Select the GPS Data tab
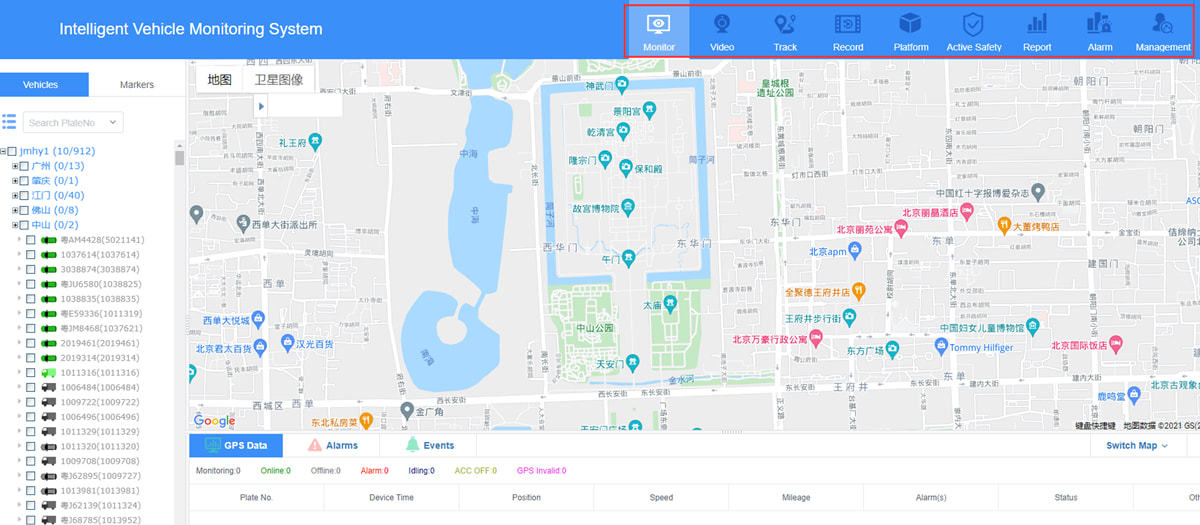 (236, 446)
